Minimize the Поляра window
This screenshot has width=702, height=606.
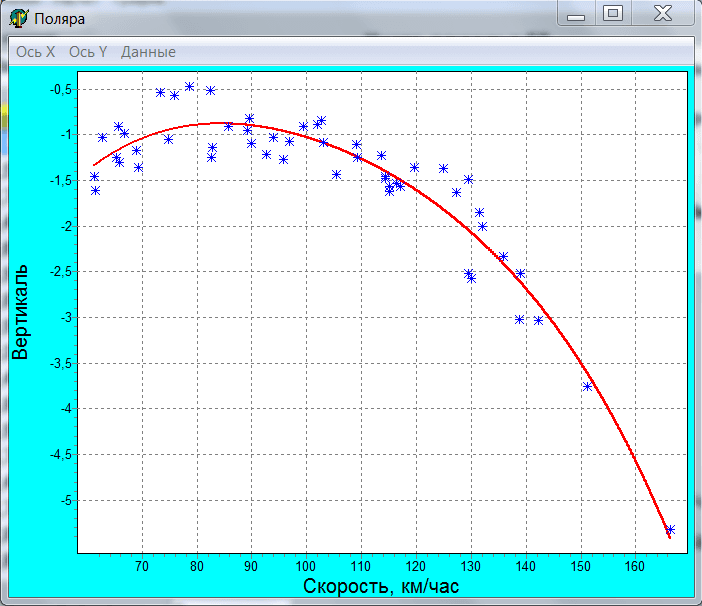click(573, 14)
